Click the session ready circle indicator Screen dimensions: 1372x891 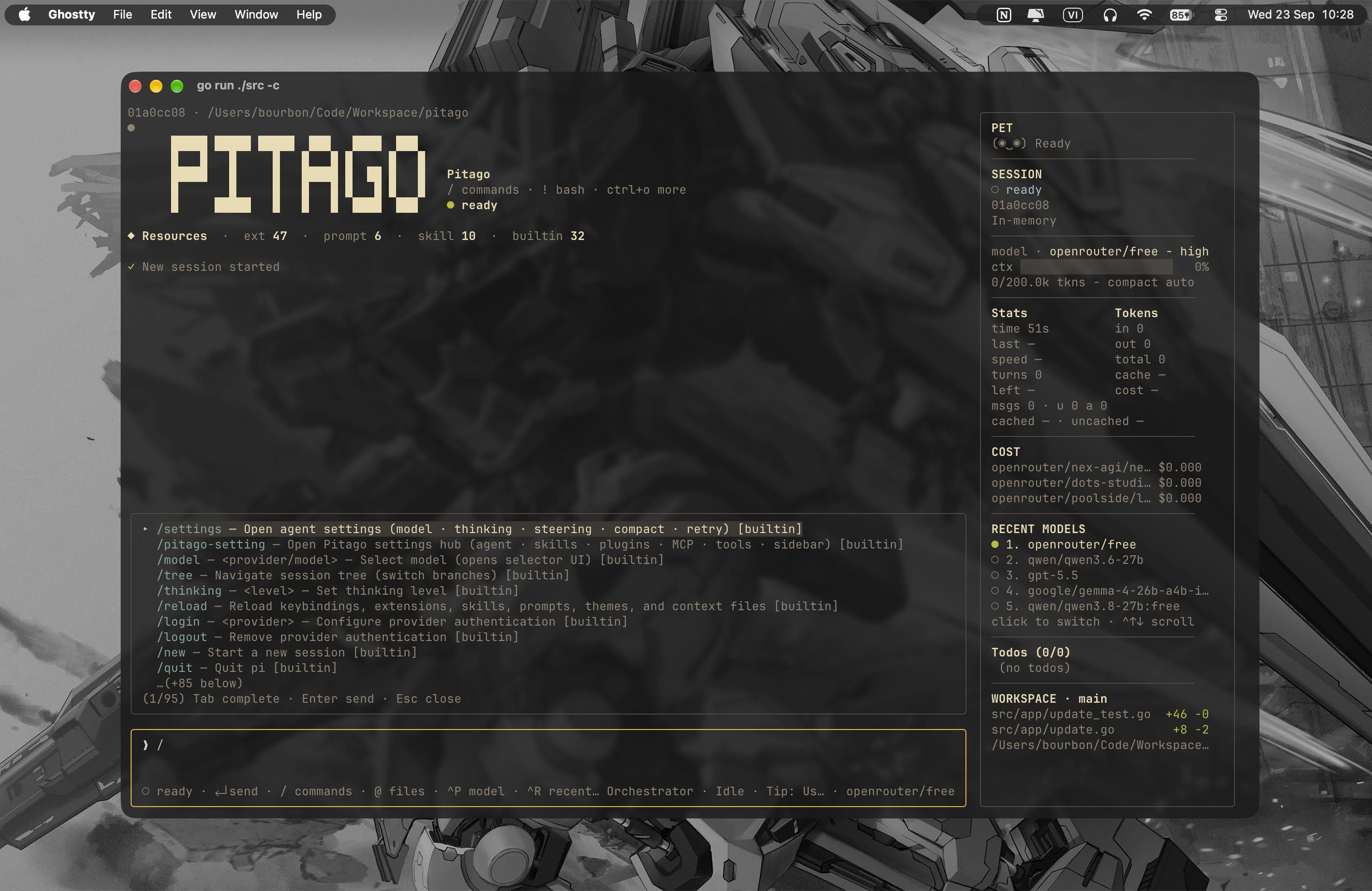(995, 190)
